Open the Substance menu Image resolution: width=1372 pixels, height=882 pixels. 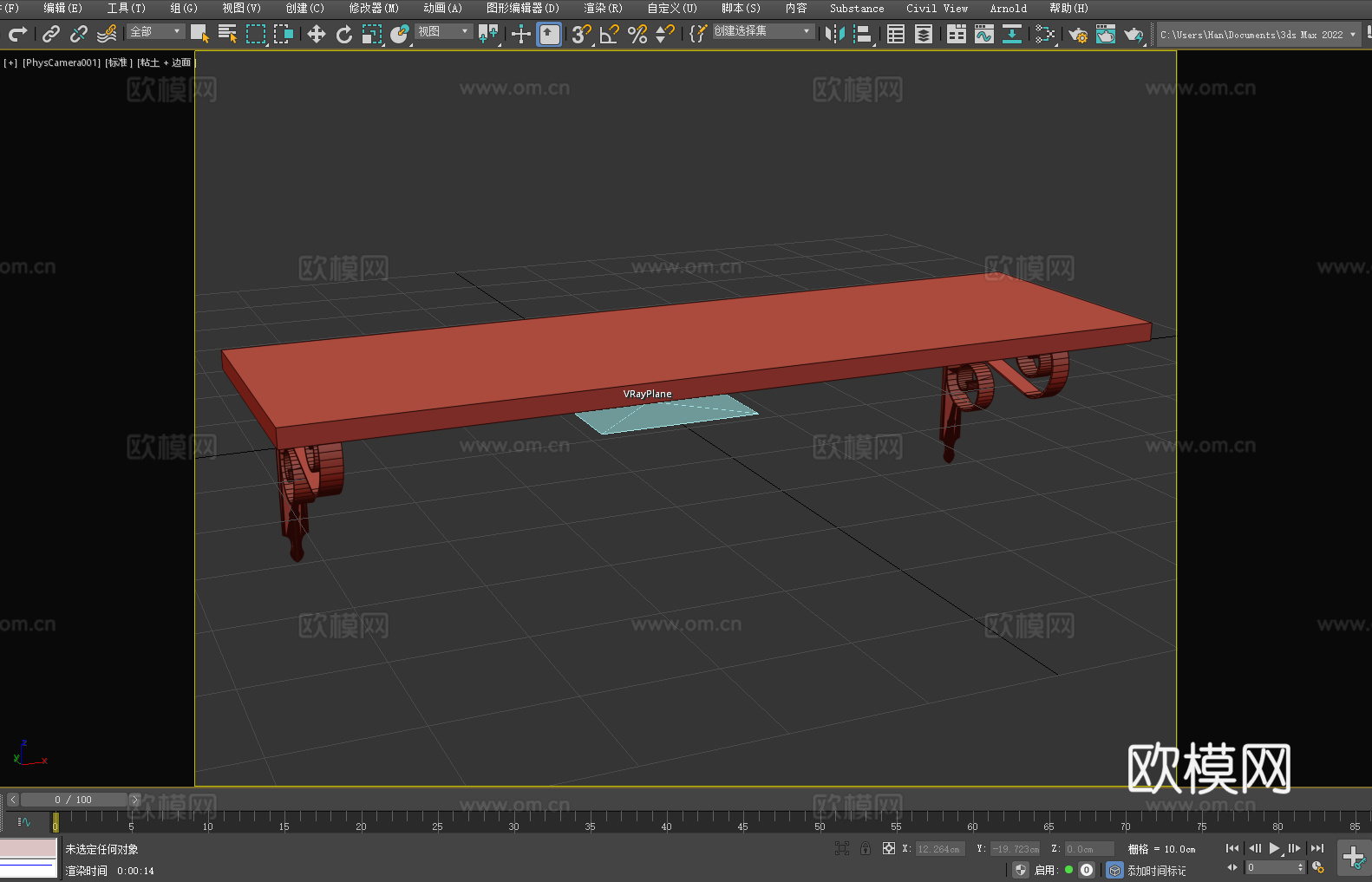[x=857, y=8]
